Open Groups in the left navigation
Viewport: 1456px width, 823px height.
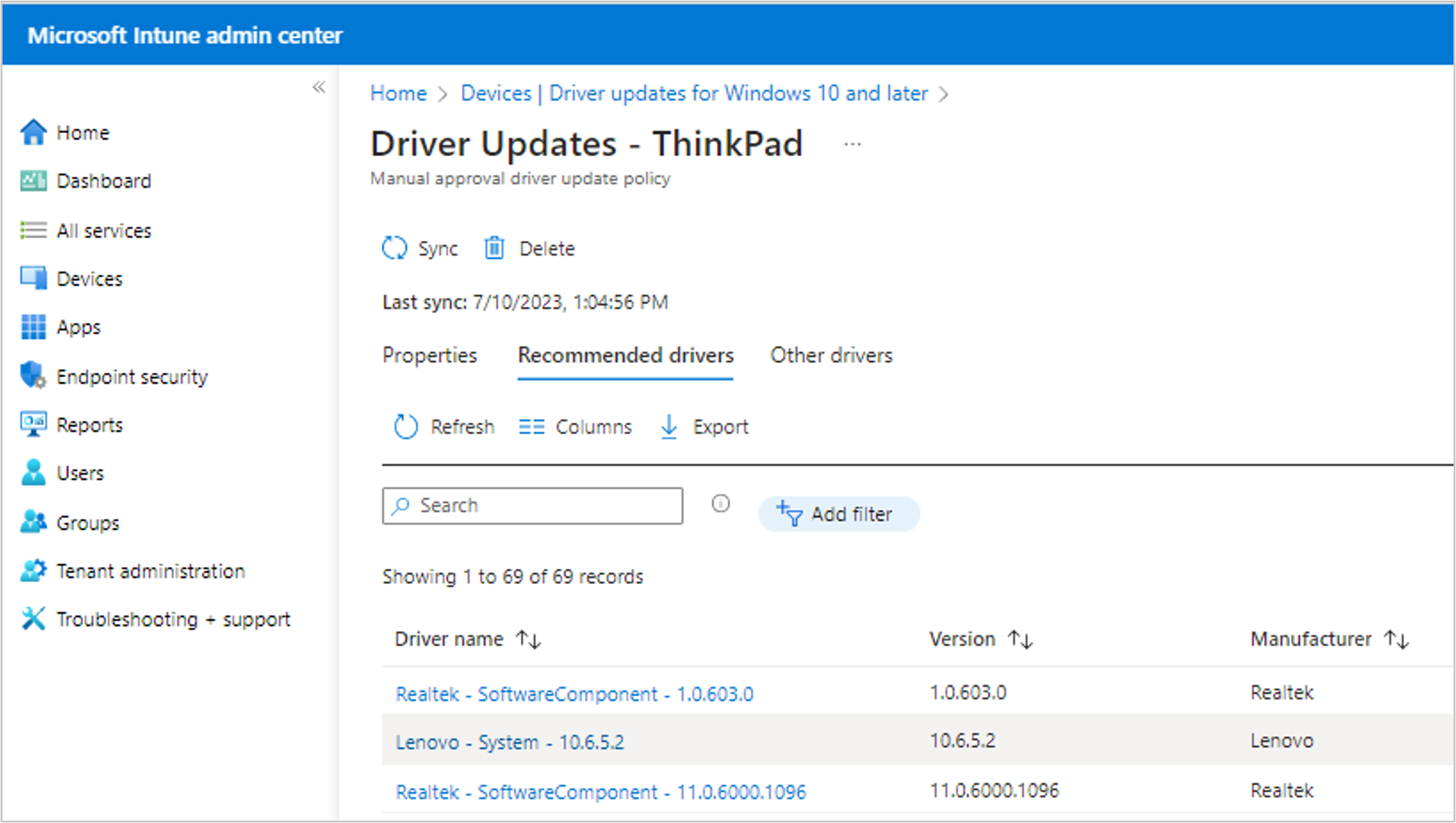[88, 523]
